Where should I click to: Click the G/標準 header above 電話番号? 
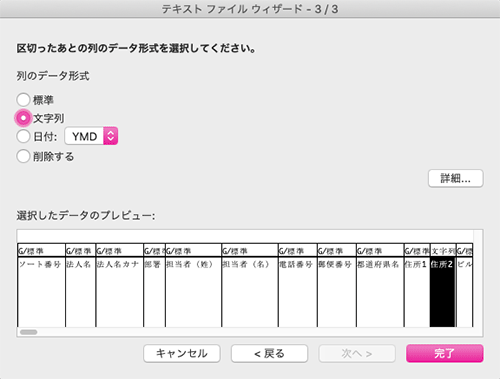[x=298, y=251]
